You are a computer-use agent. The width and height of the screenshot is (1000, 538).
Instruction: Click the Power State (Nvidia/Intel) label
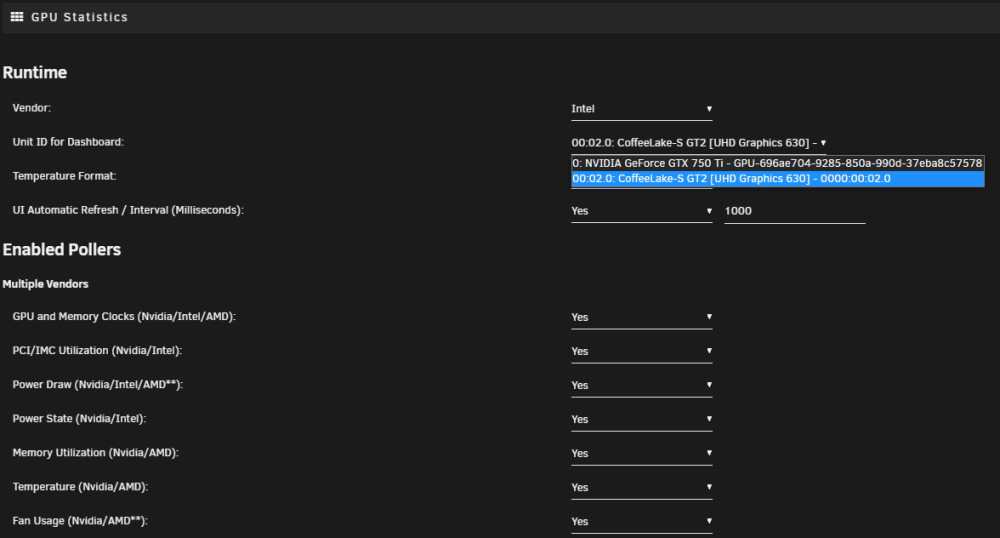tap(79, 419)
